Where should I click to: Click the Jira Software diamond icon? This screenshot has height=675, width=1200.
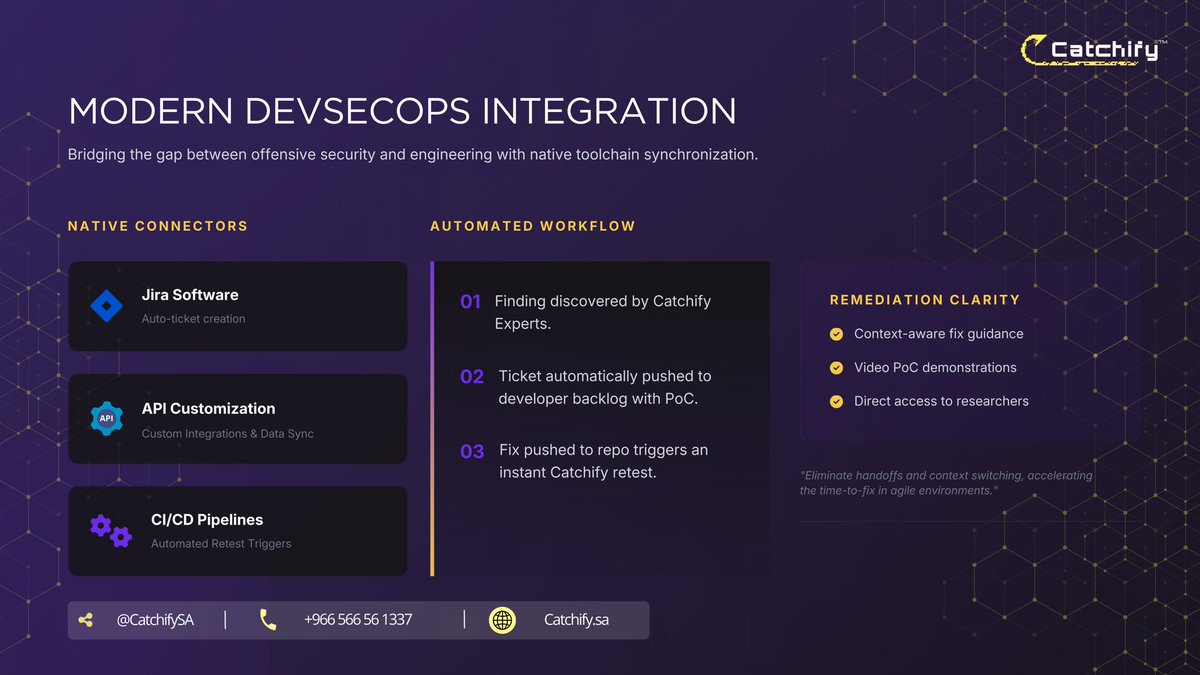tap(106, 306)
